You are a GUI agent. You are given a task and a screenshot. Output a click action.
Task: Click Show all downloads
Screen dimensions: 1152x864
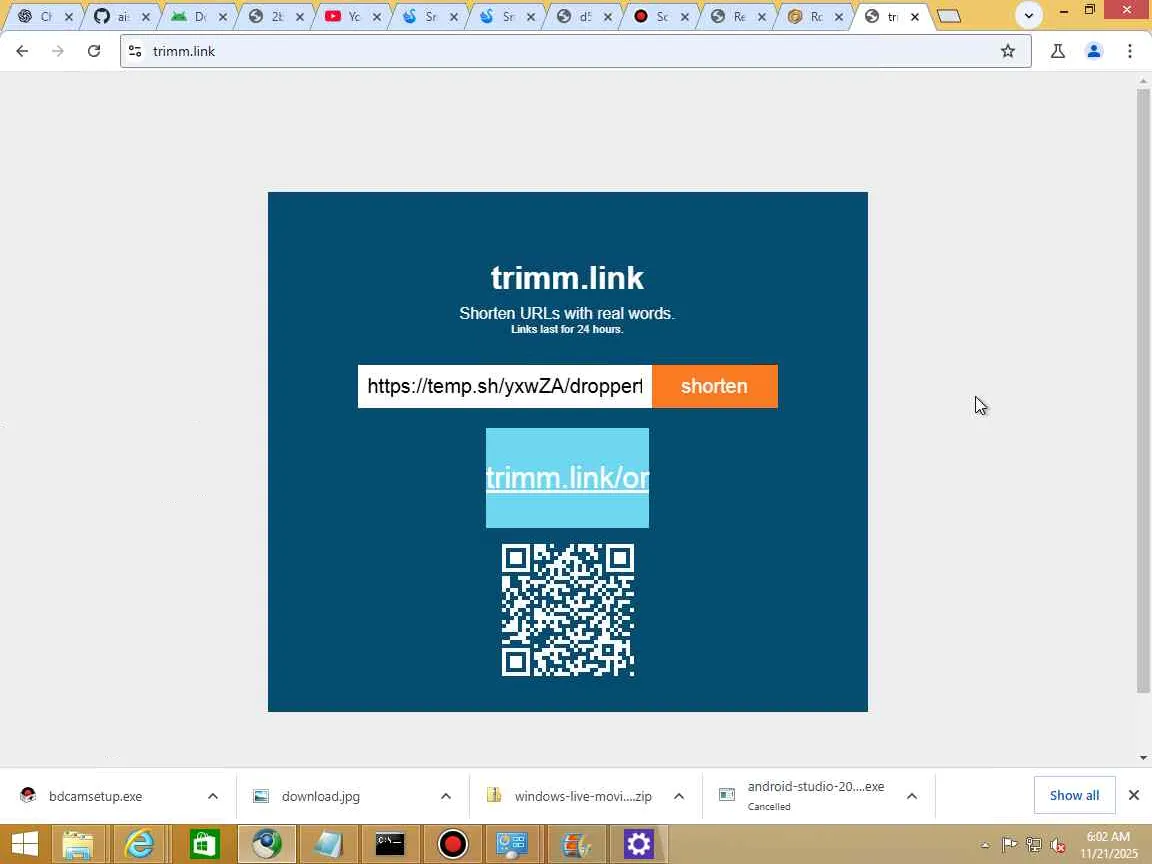click(1074, 795)
